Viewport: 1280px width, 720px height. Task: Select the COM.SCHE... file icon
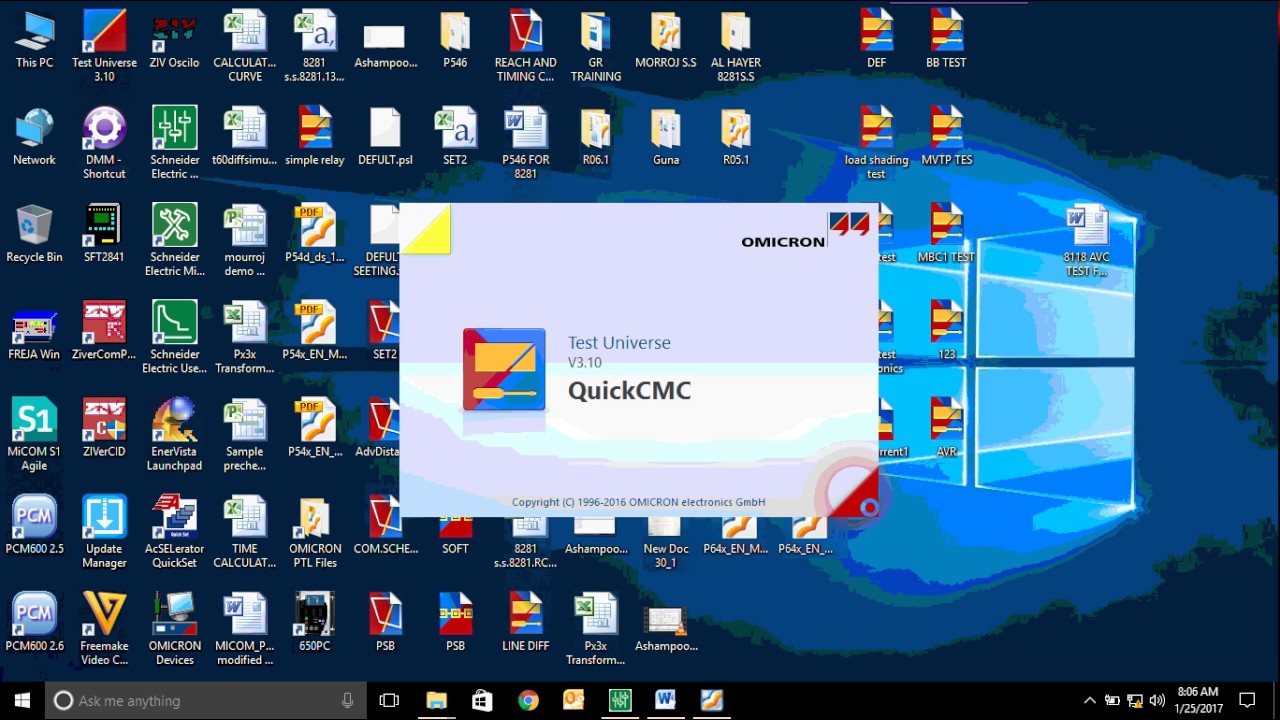pos(385,525)
